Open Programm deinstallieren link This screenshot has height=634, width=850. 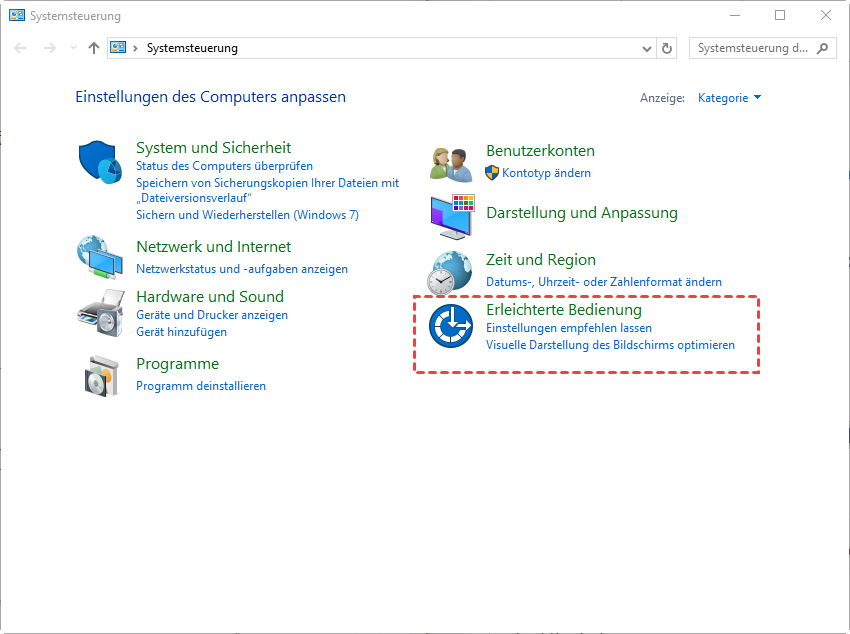click(201, 386)
